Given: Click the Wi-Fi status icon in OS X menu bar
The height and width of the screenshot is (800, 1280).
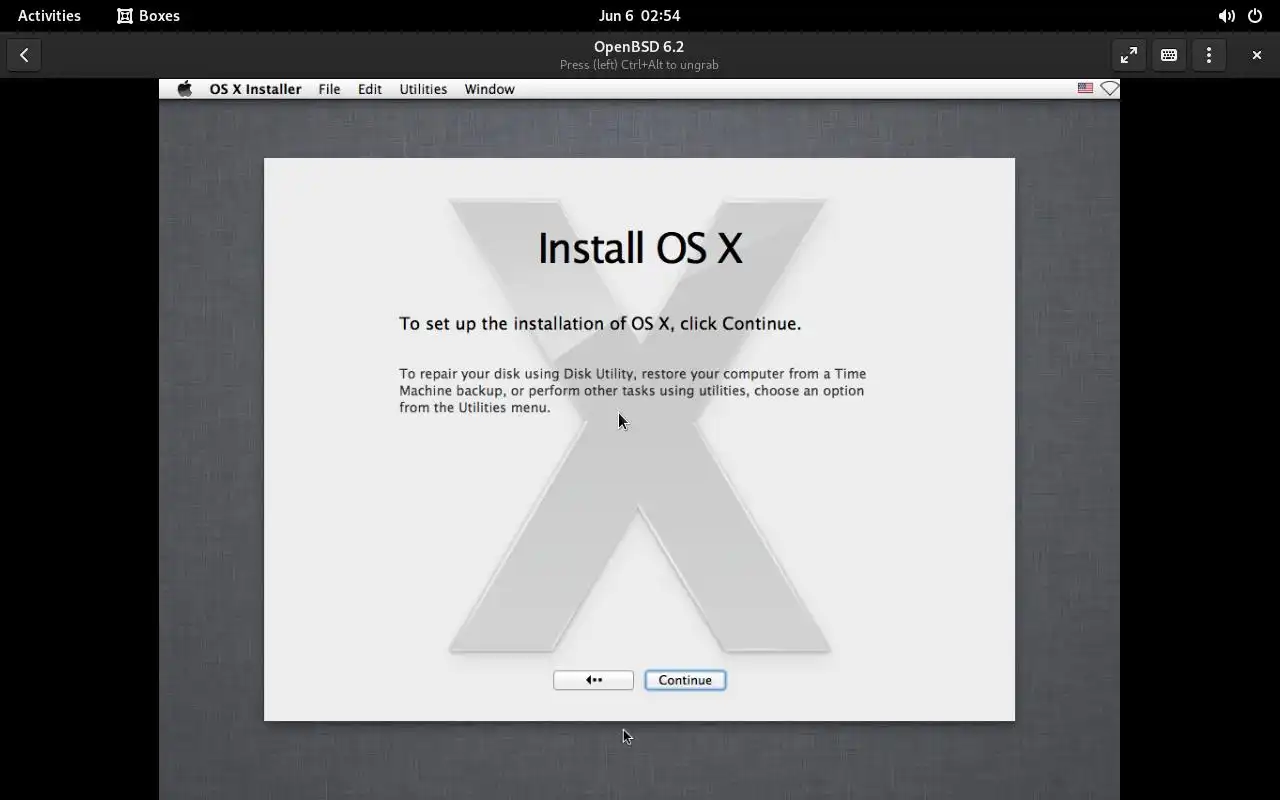Looking at the screenshot, I should tap(1109, 89).
